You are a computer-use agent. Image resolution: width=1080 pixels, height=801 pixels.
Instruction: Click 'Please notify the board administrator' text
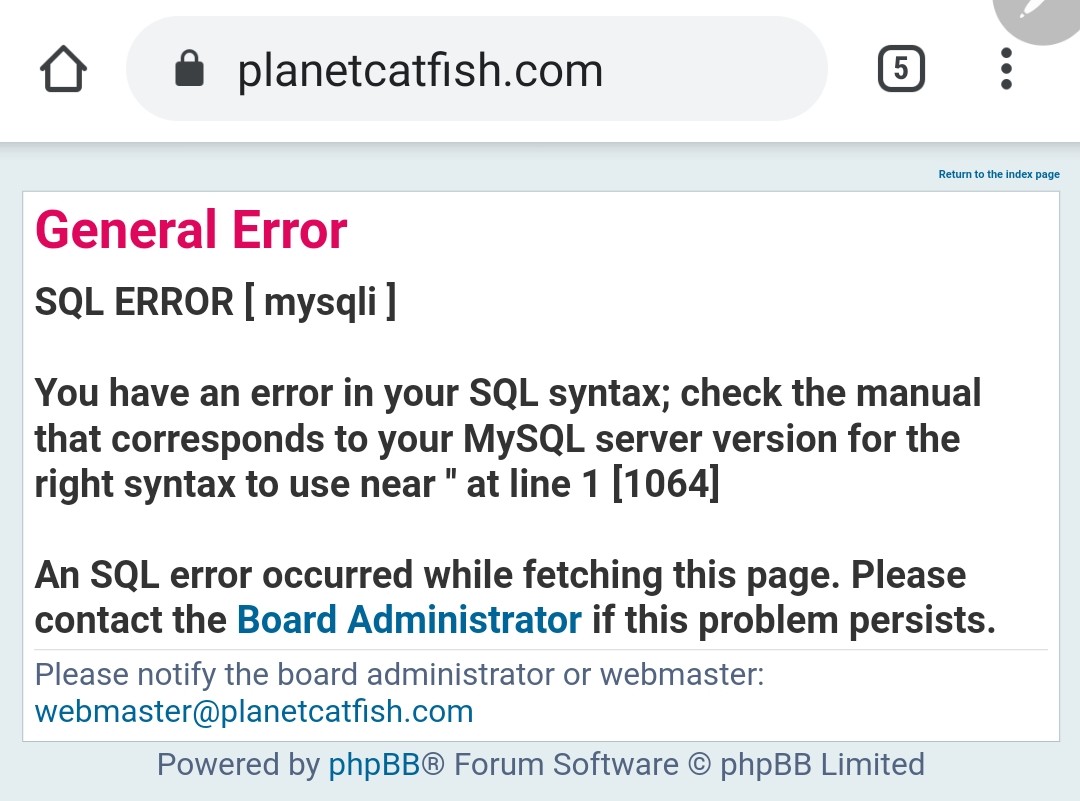[x=399, y=674]
